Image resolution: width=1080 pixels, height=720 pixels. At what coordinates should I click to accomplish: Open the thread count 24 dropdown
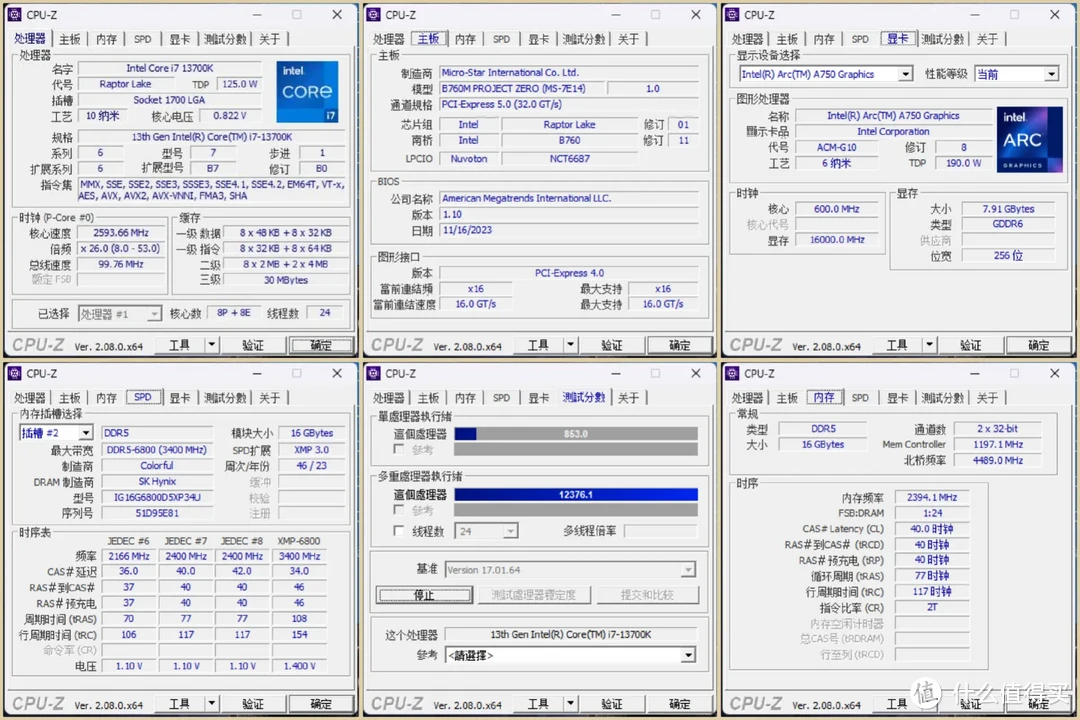click(x=486, y=531)
